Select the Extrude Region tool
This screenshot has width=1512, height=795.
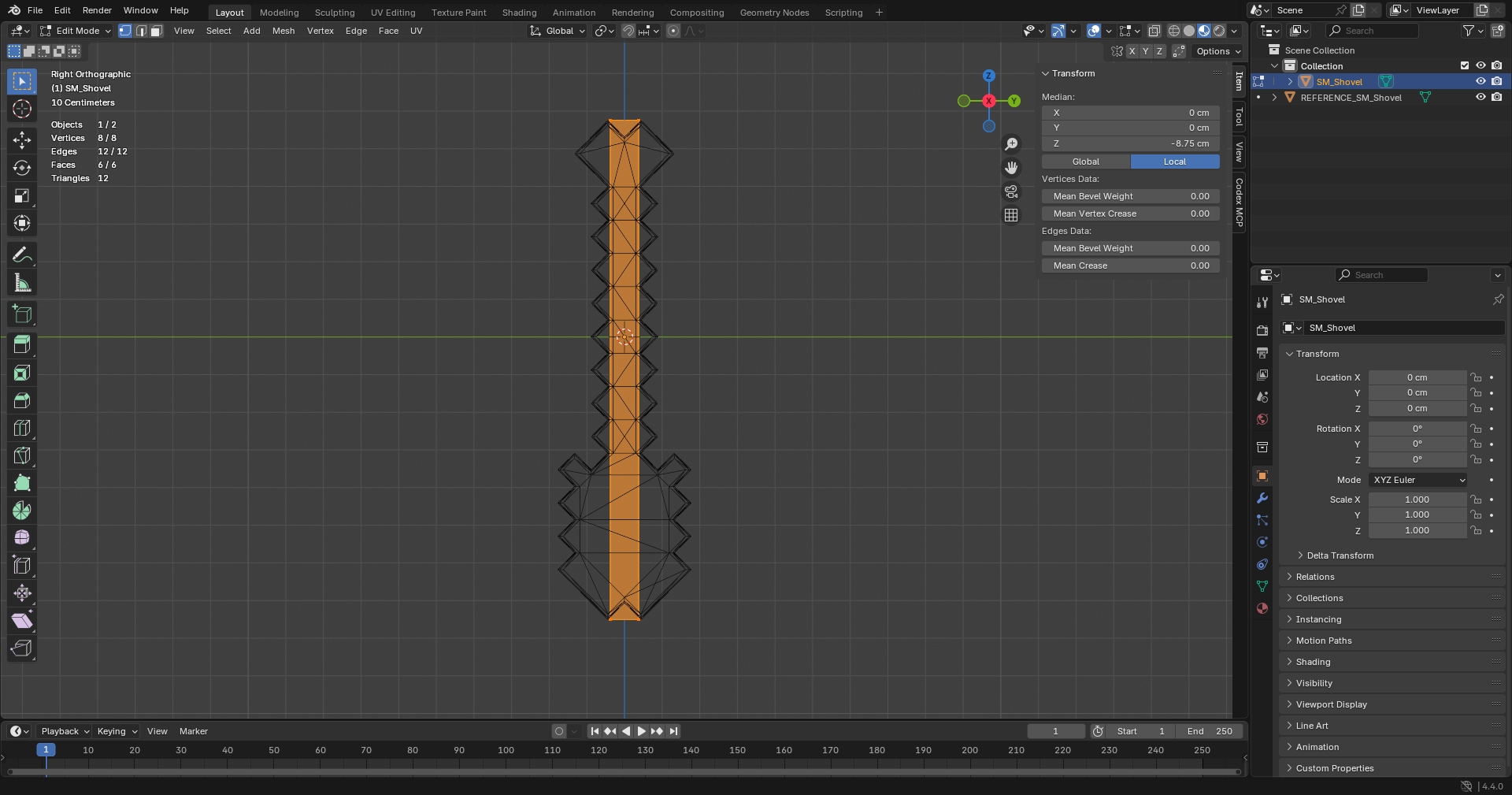[22, 344]
